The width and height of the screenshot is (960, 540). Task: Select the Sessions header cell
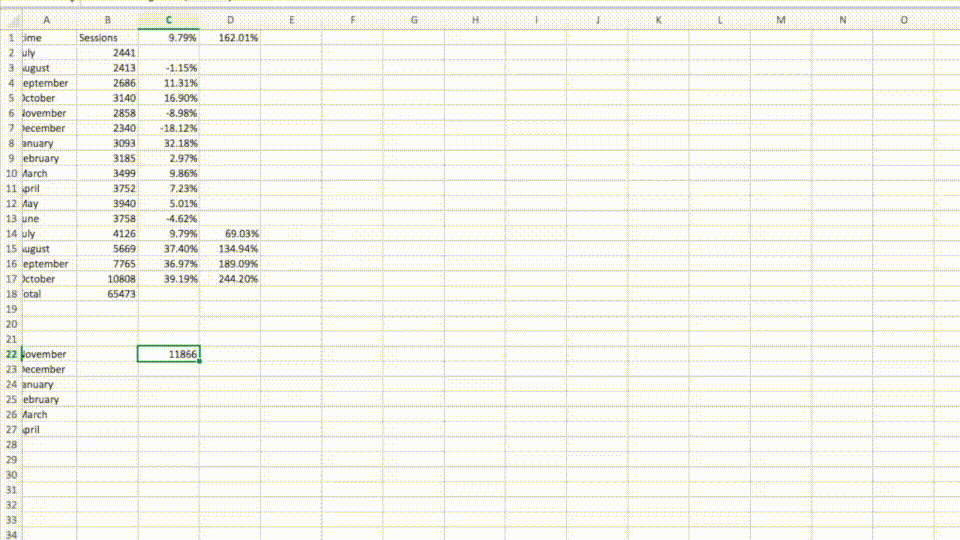pyautogui.click(x=107, y=38)
